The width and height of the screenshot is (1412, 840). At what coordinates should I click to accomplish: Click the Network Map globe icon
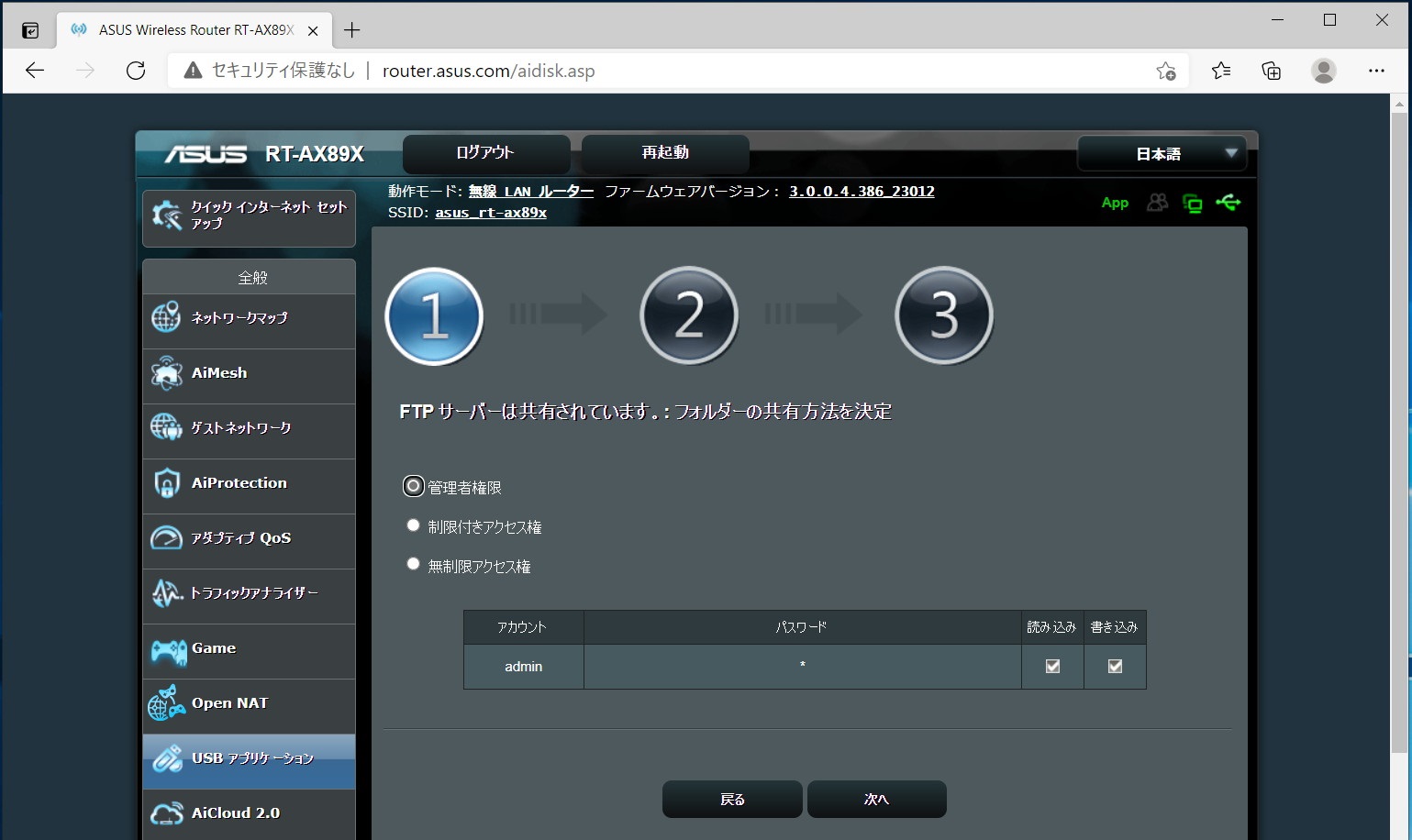[166, 317]
